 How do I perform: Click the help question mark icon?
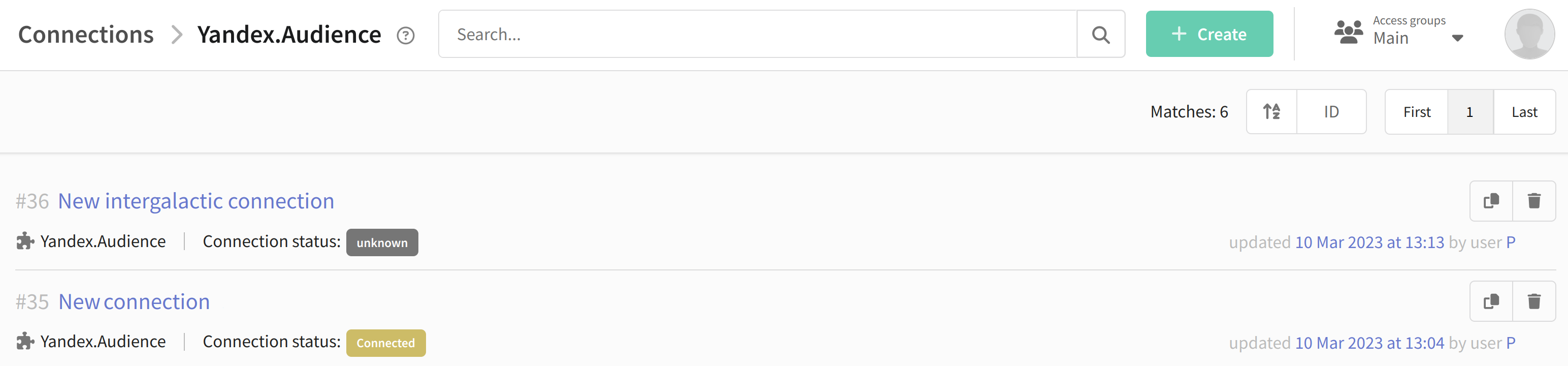tap(405, 35)
